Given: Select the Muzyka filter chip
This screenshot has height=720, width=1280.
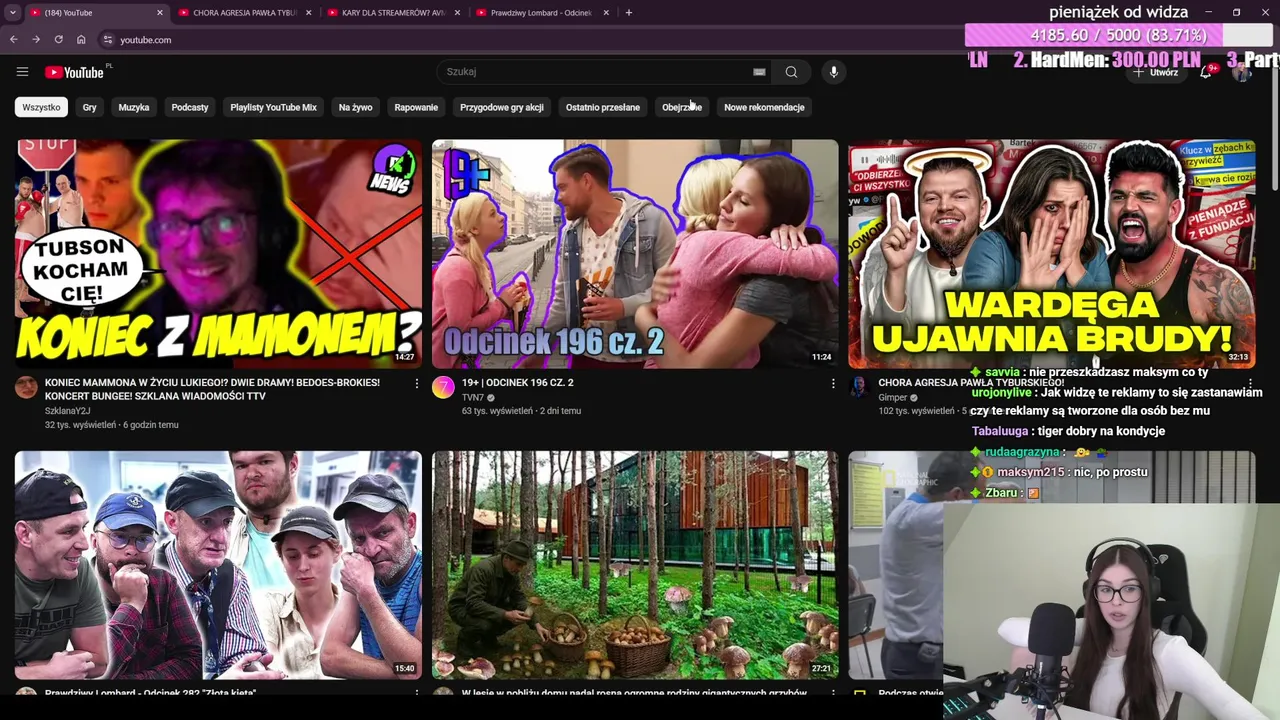Looking at the screenshot, I should pos(134,107).
